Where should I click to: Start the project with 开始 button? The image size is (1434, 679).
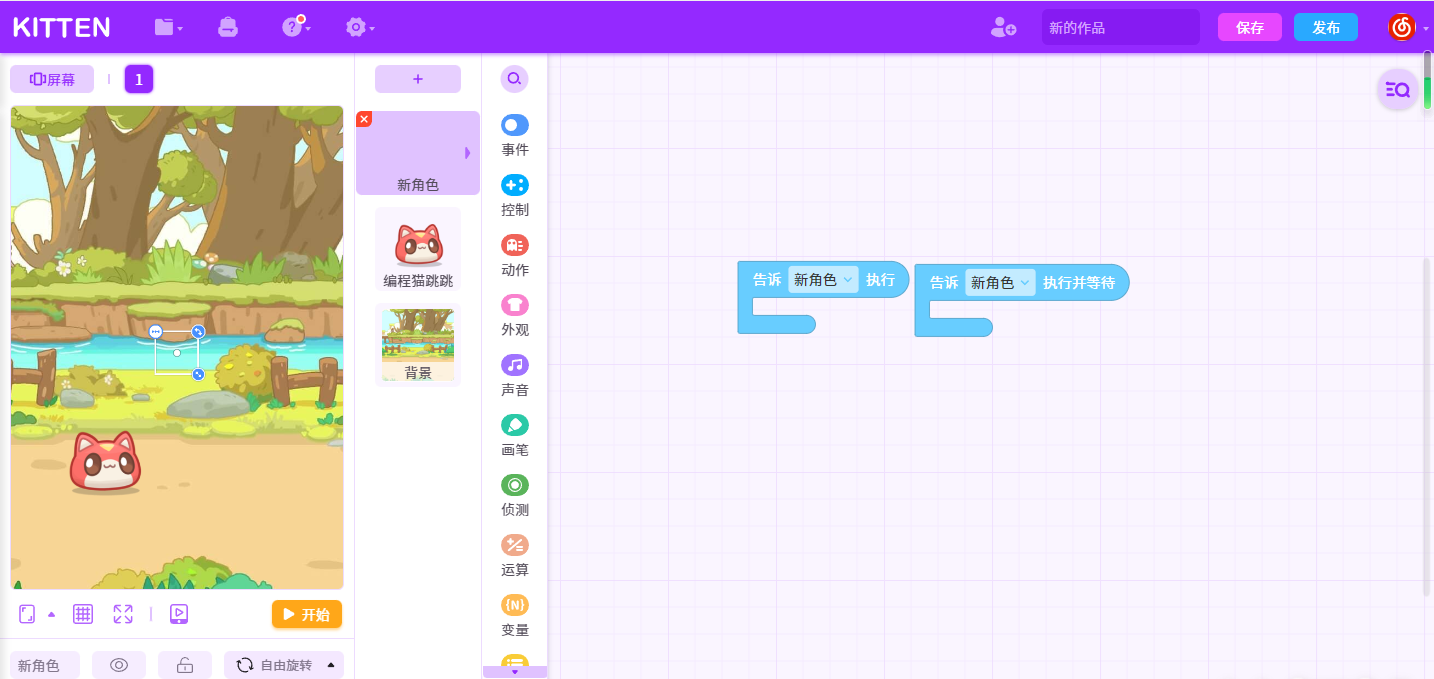(307, 614)
